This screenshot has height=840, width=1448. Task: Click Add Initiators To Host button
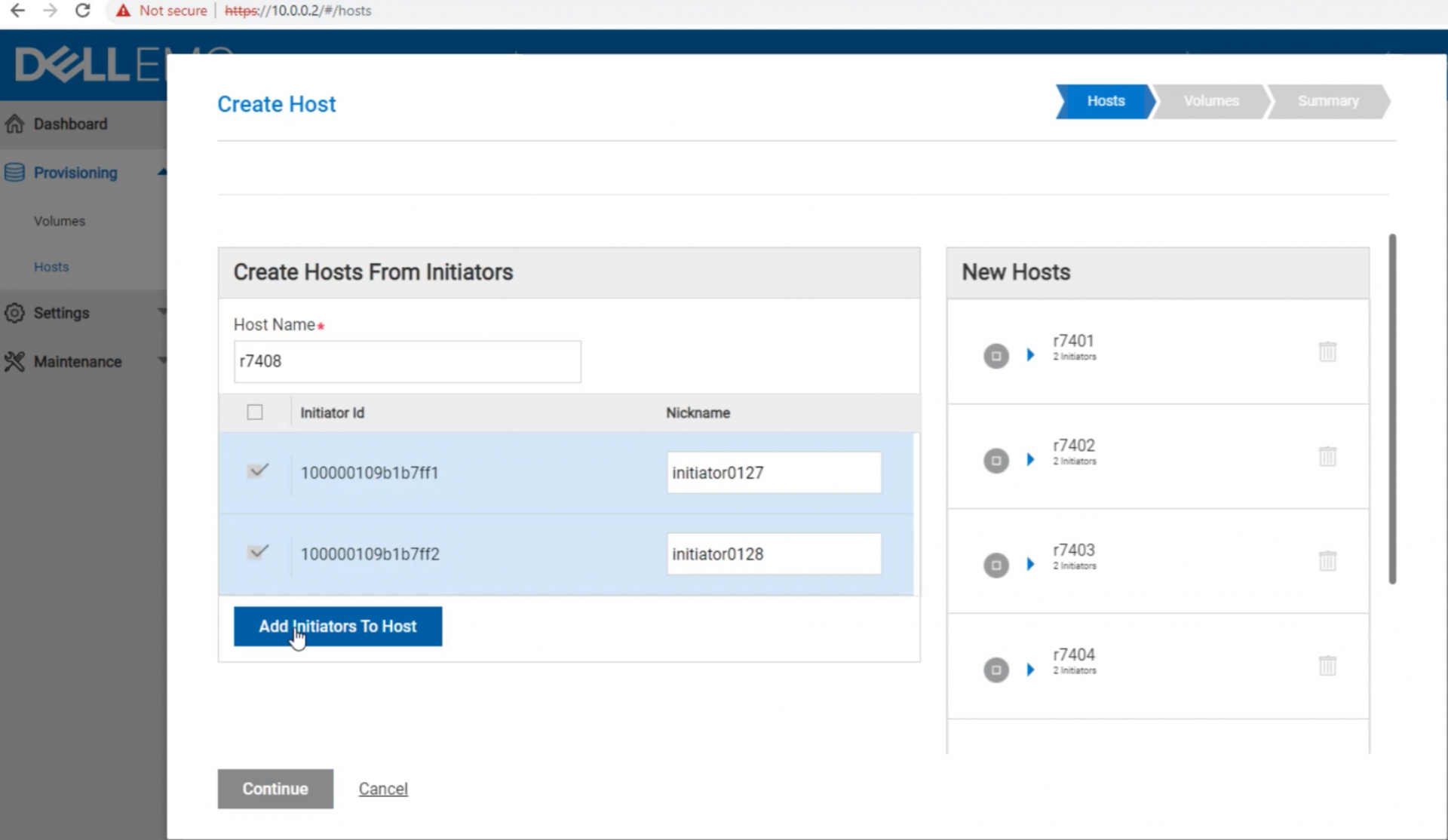point(338,627)
